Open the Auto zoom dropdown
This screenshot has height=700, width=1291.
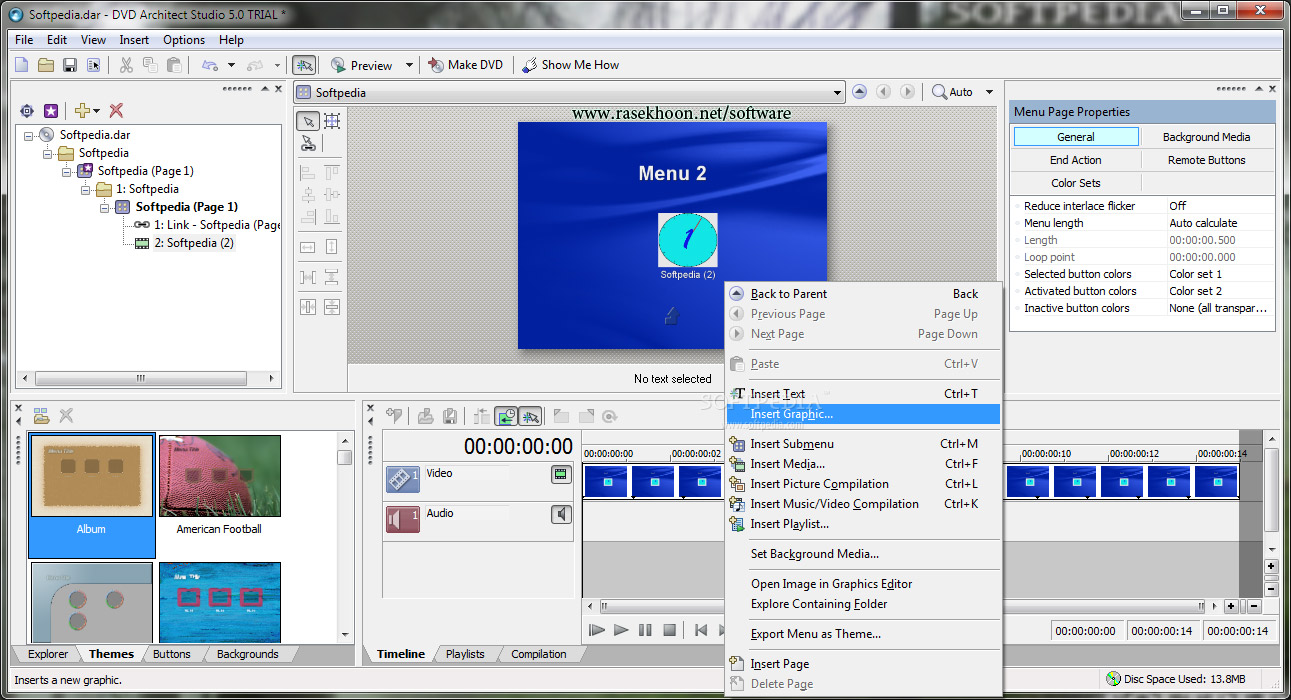point(989,92)
